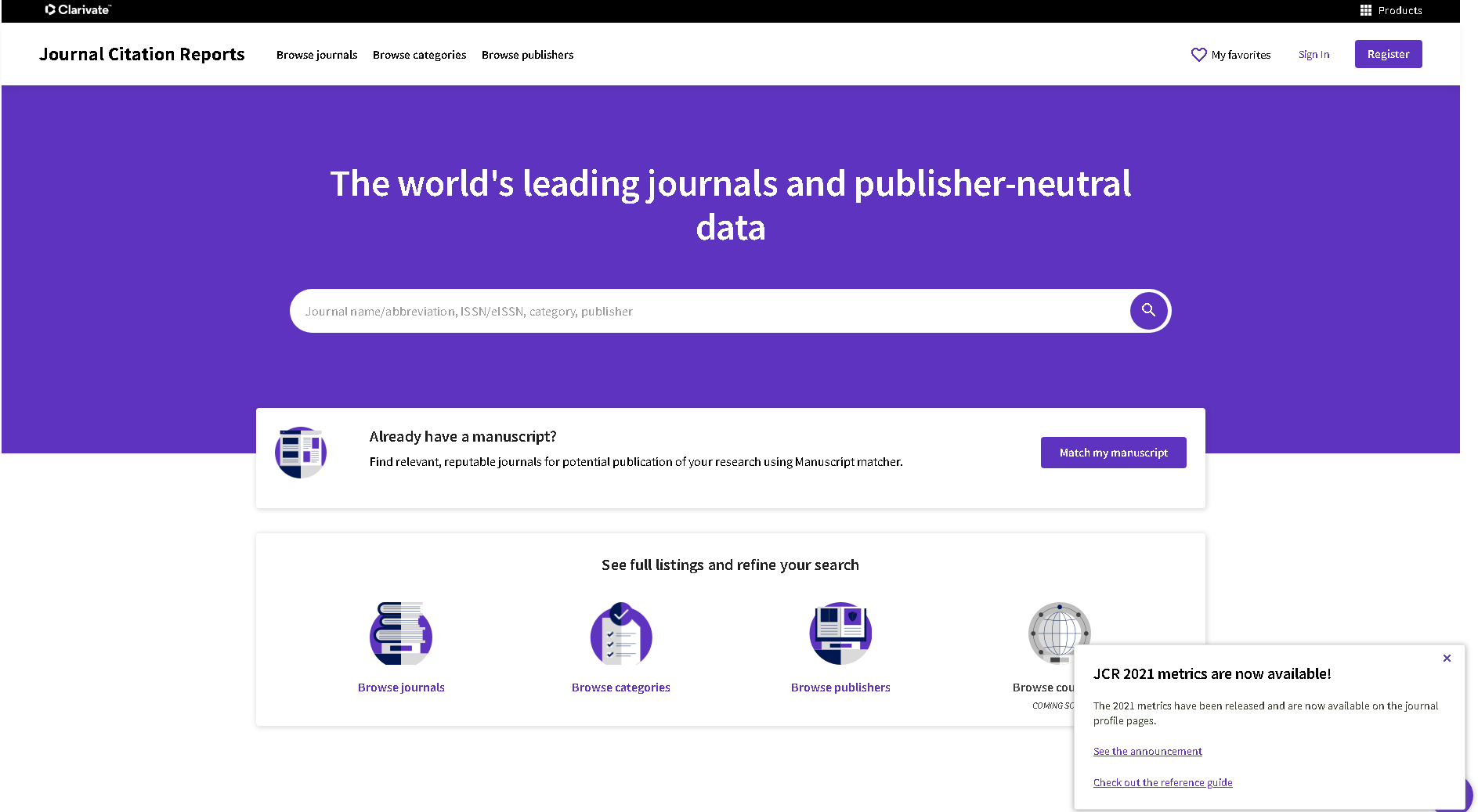The width and height of the screenshot is (1478, 812).
Task: Click the Clarivate logo
Action: [77, 10]
